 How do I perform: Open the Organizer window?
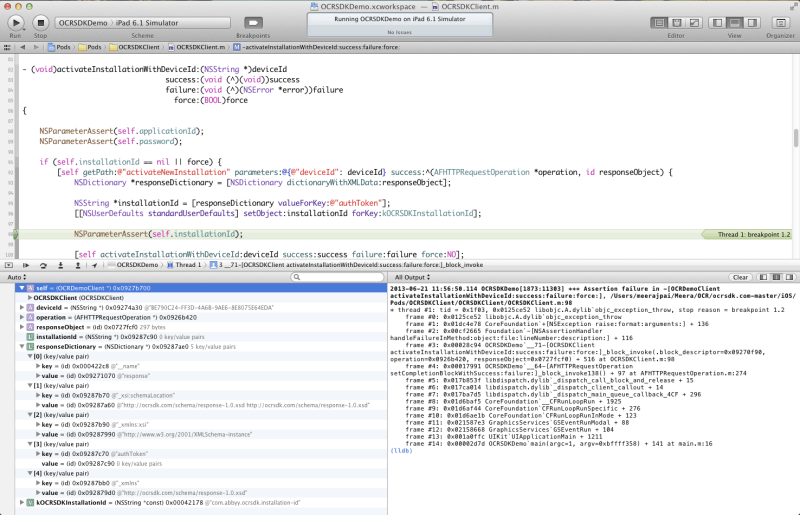click(x=780, y=23)
